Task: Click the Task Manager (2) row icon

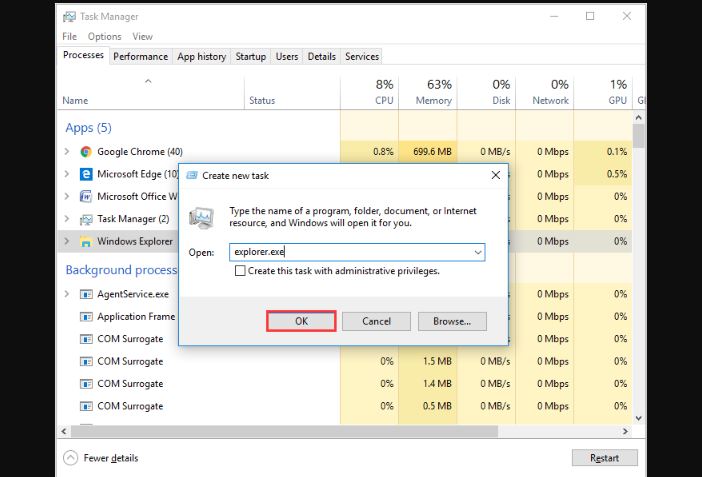Action: 86,219
